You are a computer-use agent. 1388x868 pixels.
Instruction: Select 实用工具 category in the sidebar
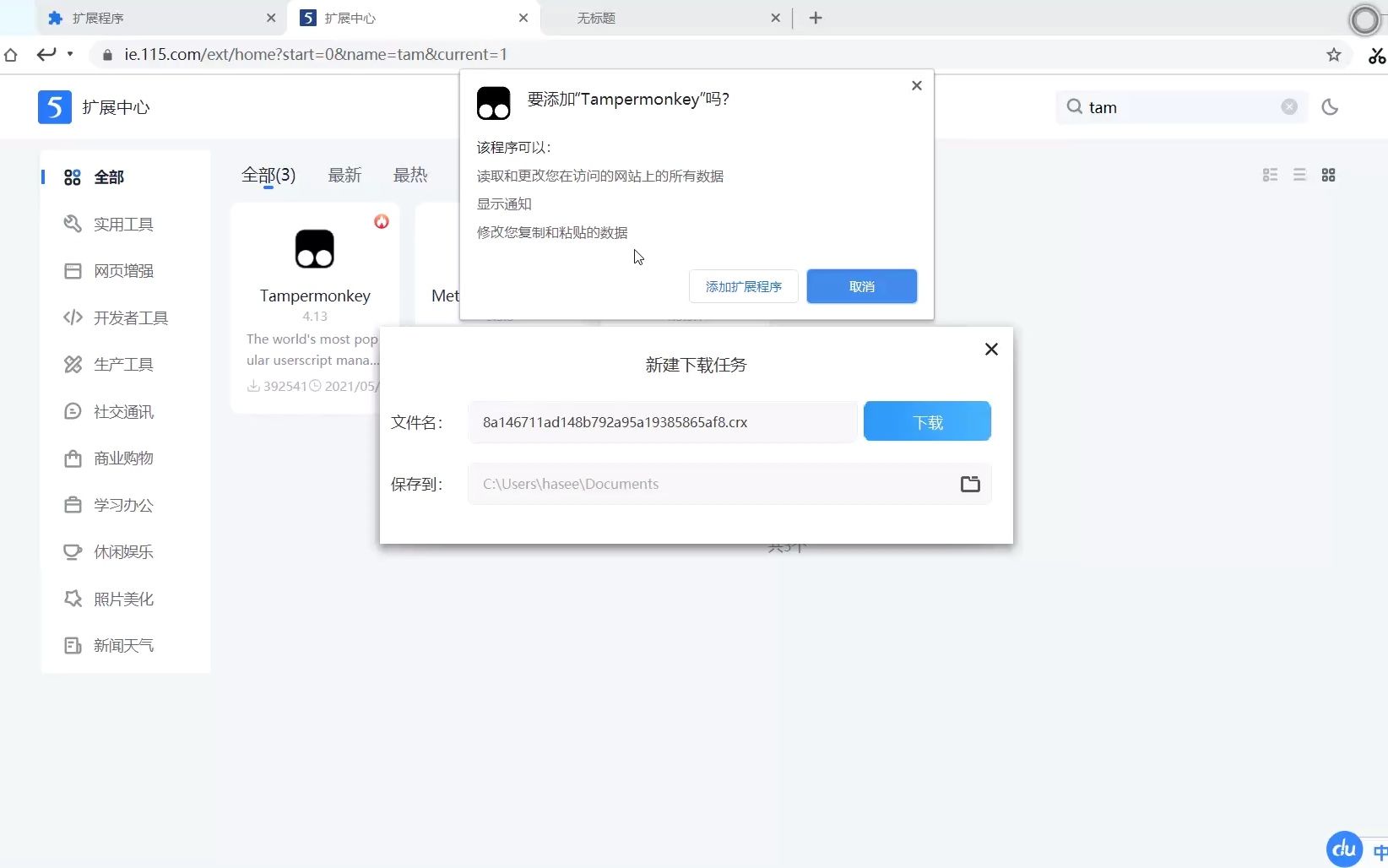125,224
